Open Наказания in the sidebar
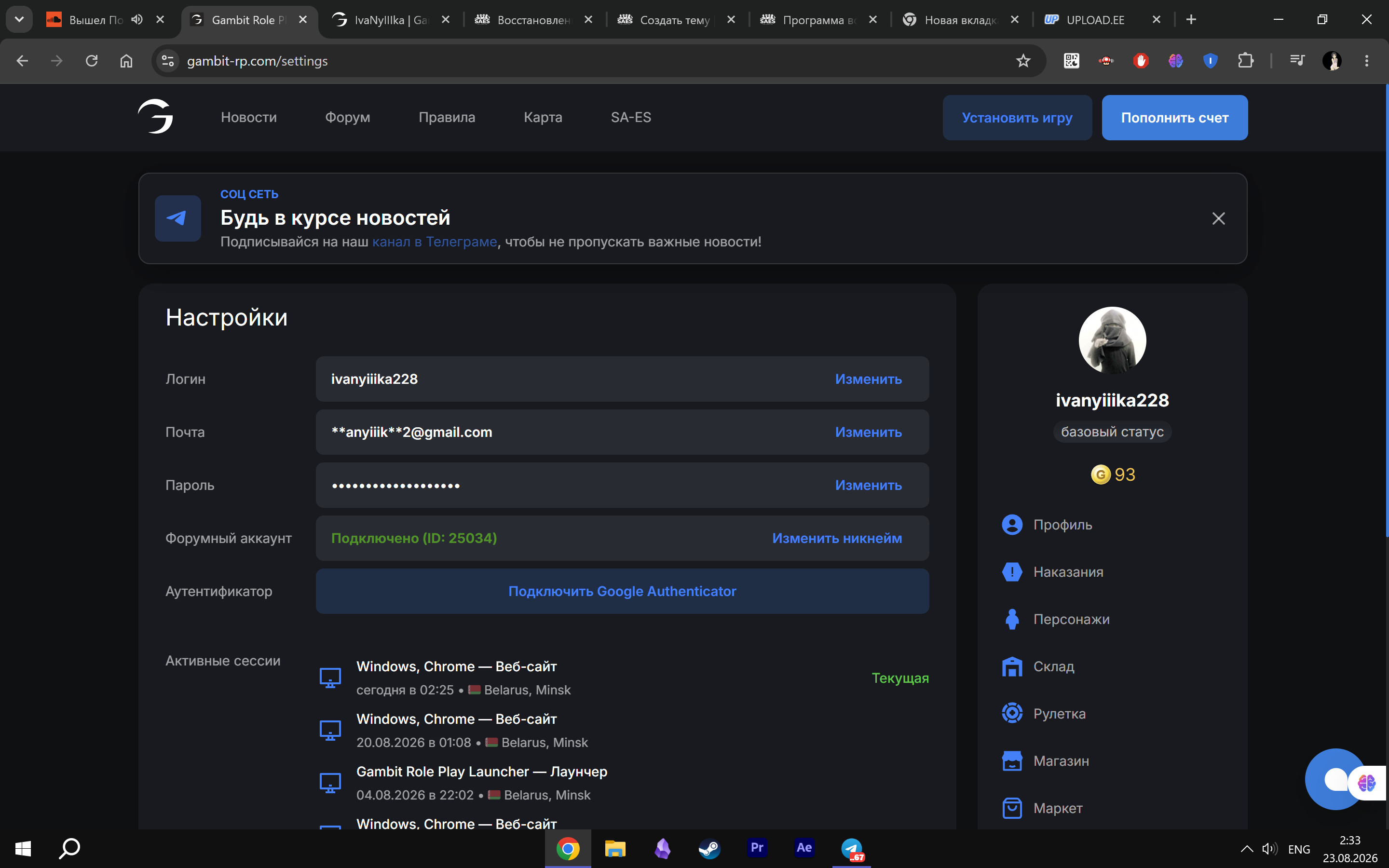 [1053, 572]
